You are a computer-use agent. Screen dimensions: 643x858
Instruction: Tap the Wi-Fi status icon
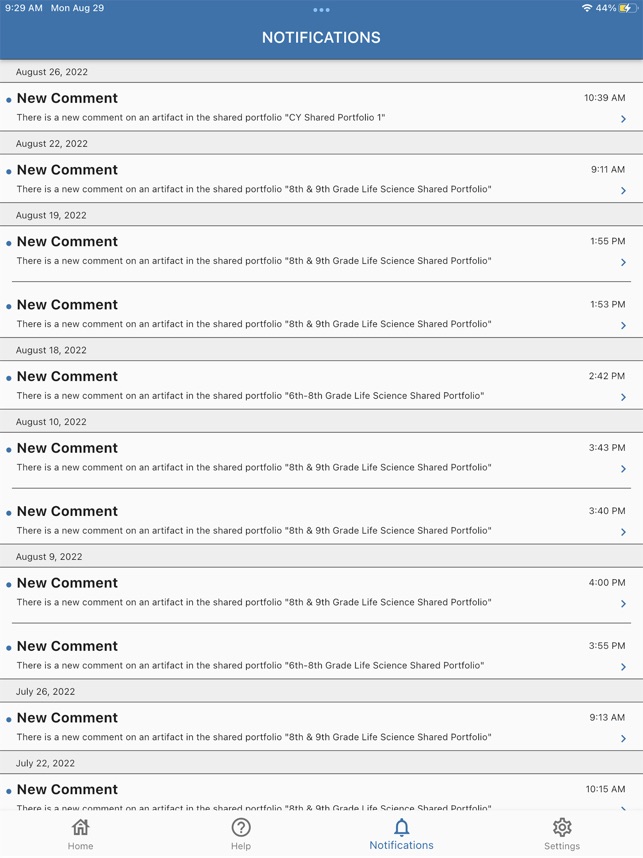pyautogui.click(x=586, y=8)
